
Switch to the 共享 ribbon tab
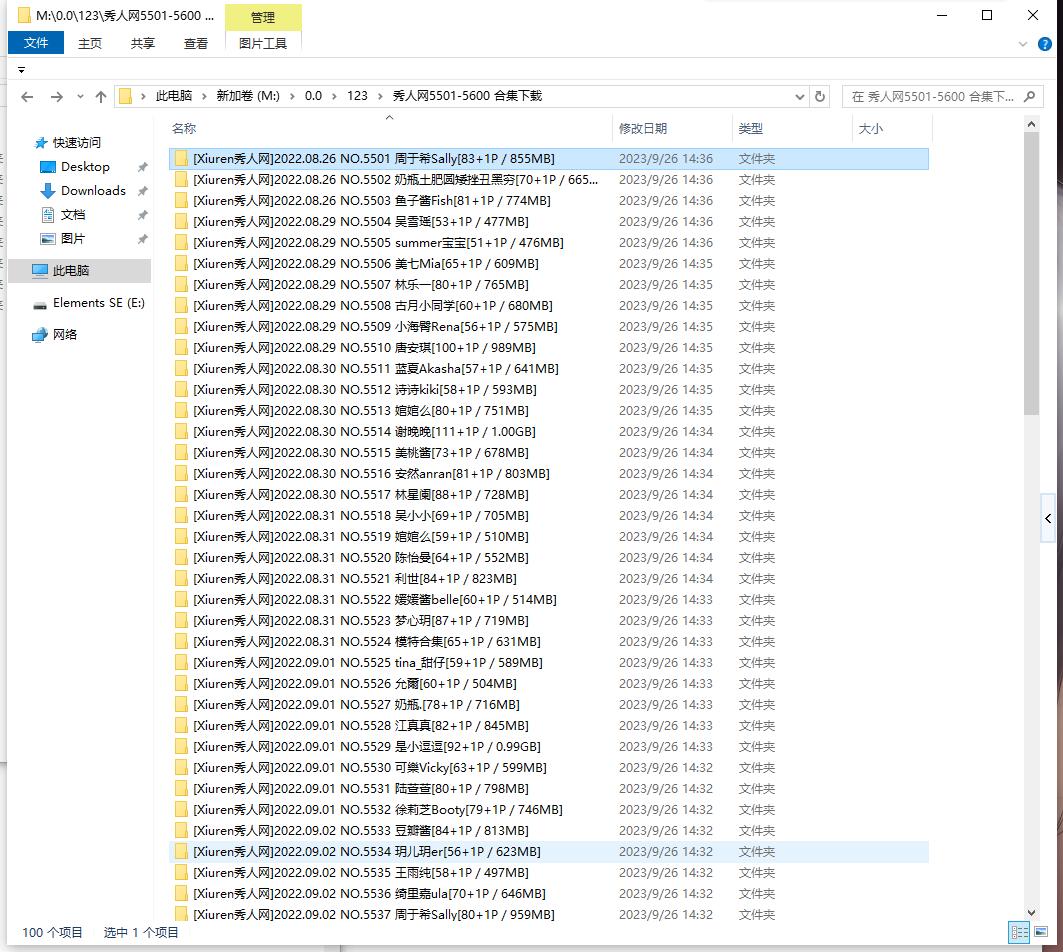point(142,43)
